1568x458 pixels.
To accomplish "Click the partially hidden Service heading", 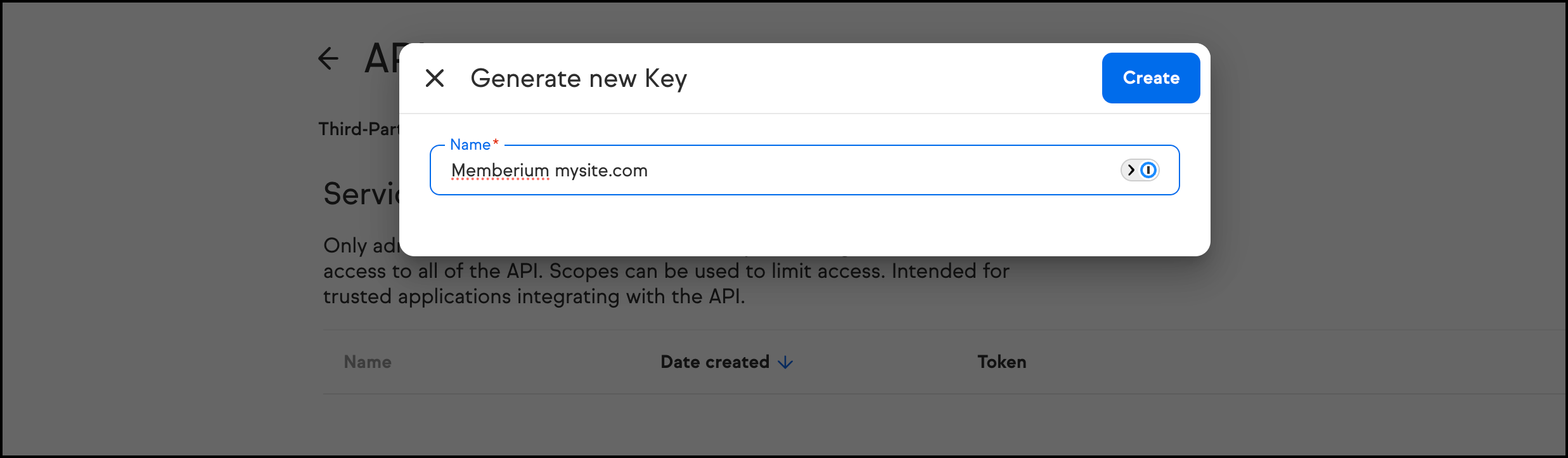I will [361, 193].
